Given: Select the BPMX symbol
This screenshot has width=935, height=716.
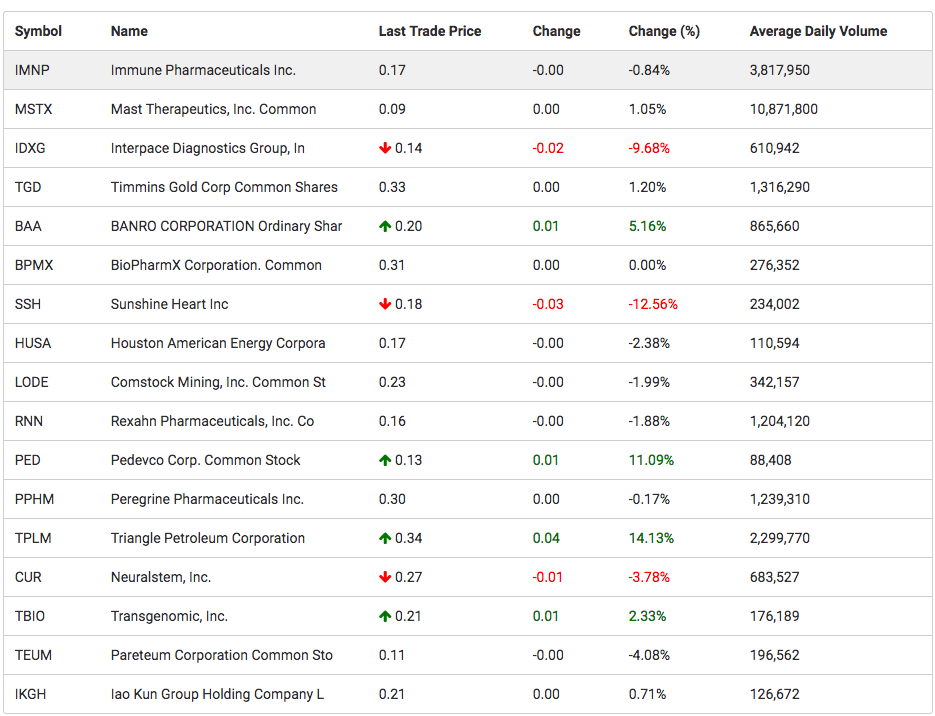Looking at the screenshot, I should coord(34,265).
